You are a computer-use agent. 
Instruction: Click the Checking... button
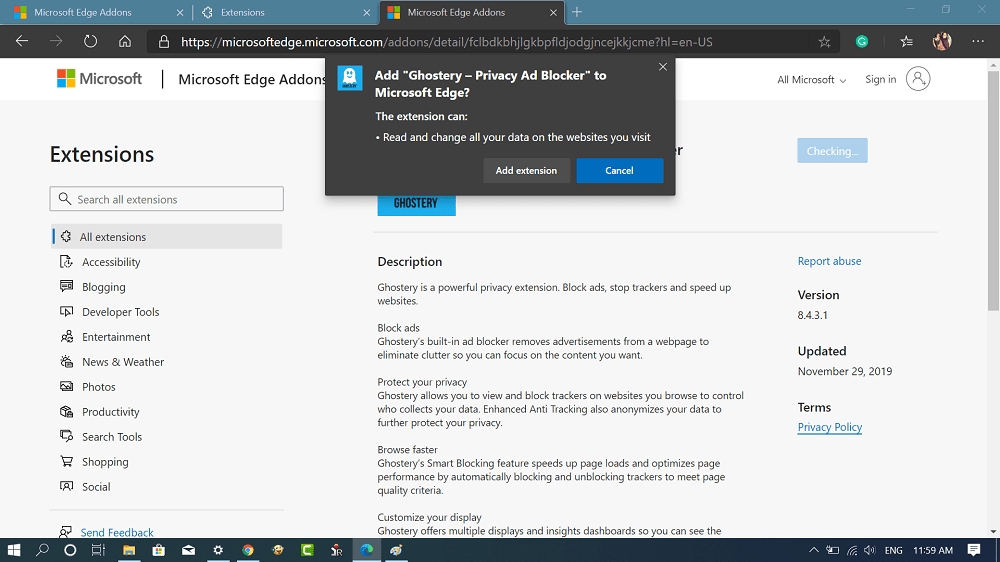(x=832, y=151)
